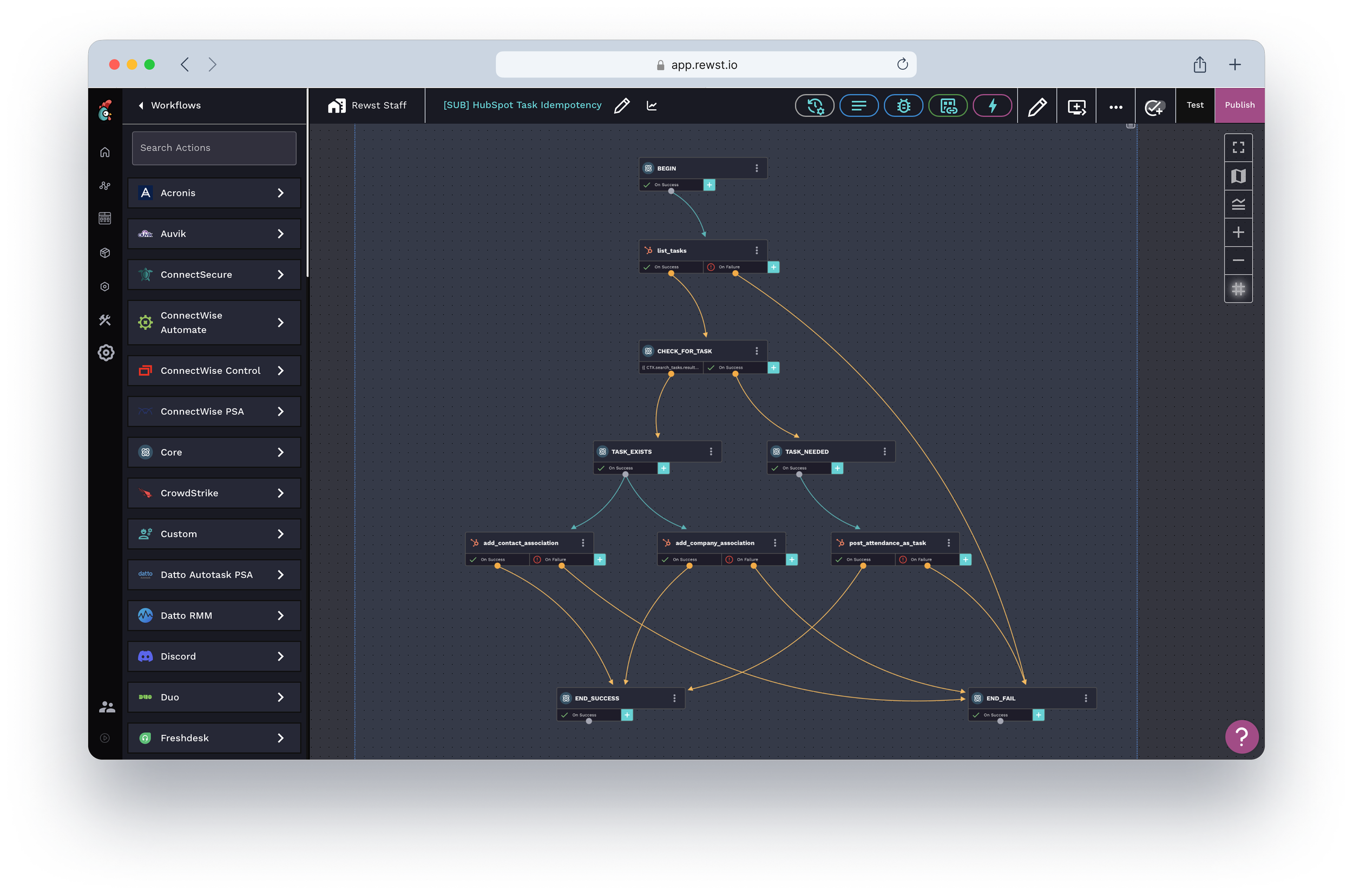Screen dimensions: 1353x896
Task: Click the lightning bolt triggers icon
Action: [993, 106]
